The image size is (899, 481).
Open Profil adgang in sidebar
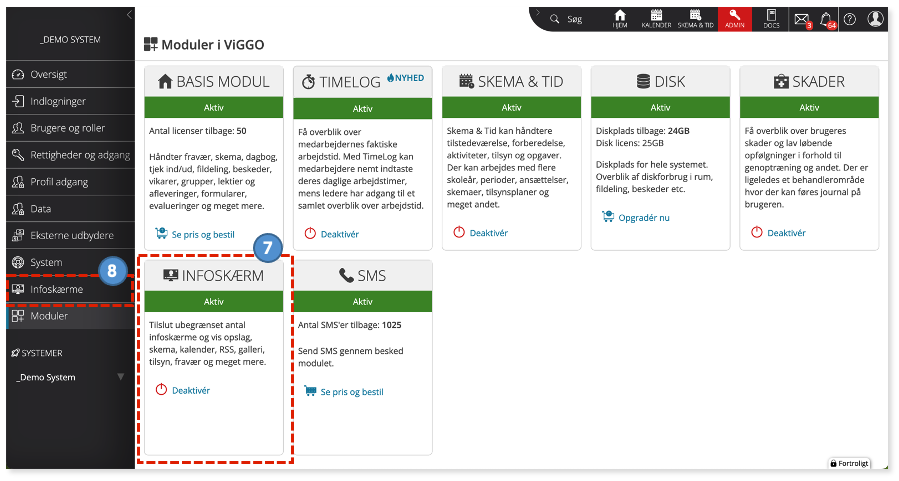pyautogui.click(x=71, y=182)
